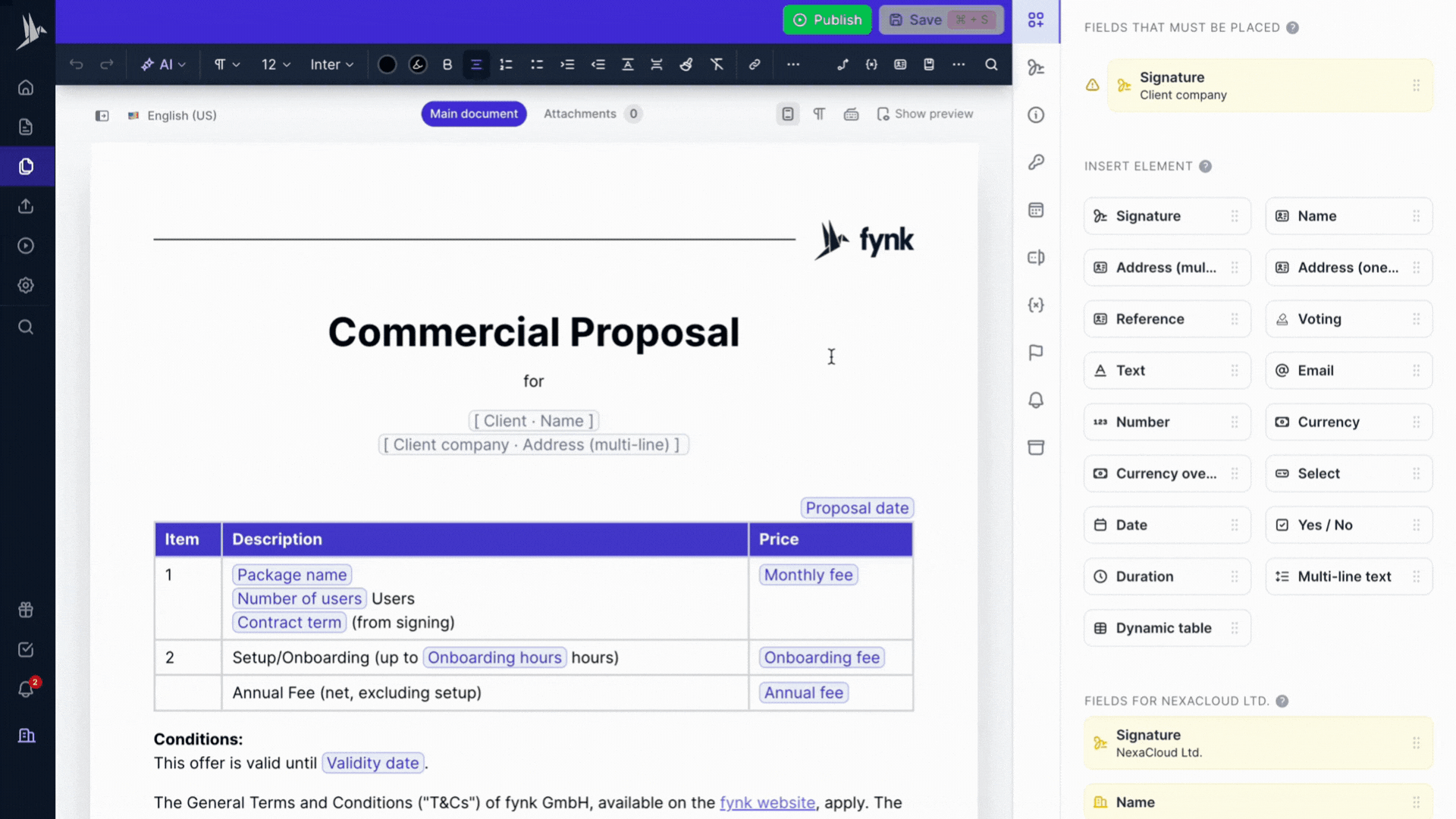The height and width of the screenshot is (819, 1456).
Task: Open notifications bell in left sidebar
Action: 26,689
